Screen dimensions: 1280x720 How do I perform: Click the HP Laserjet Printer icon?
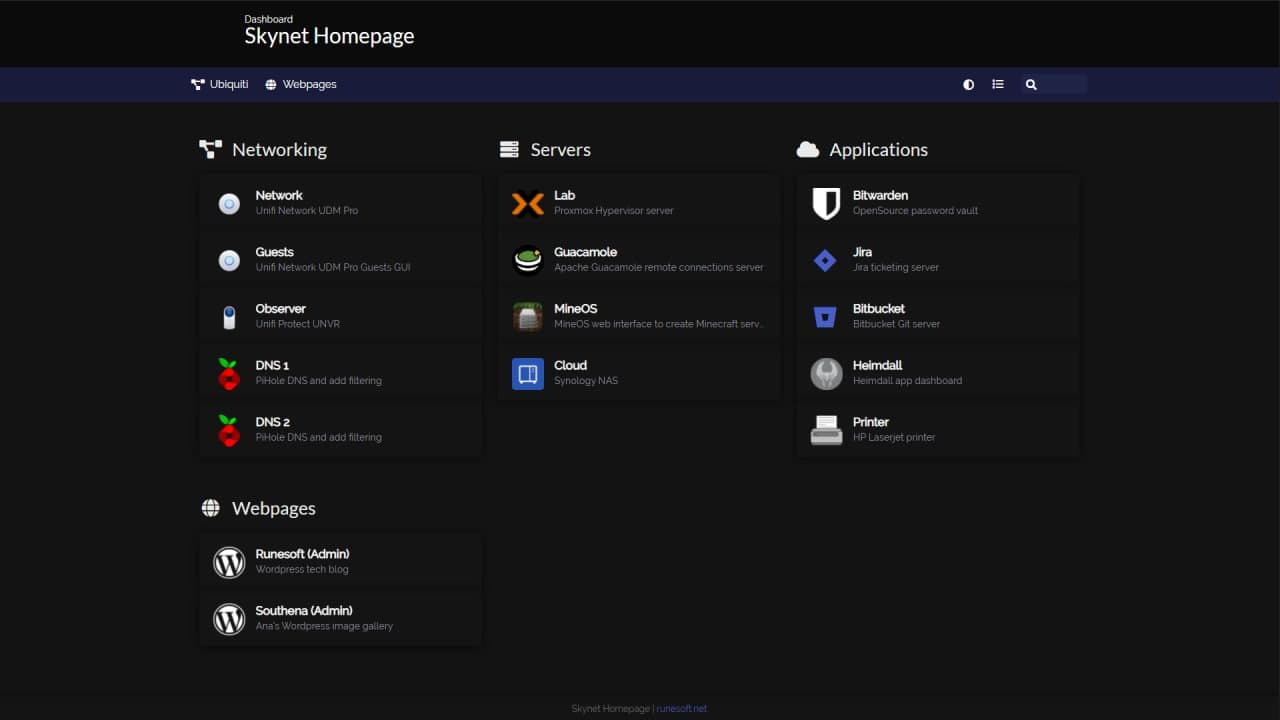[x=825, y=430]
